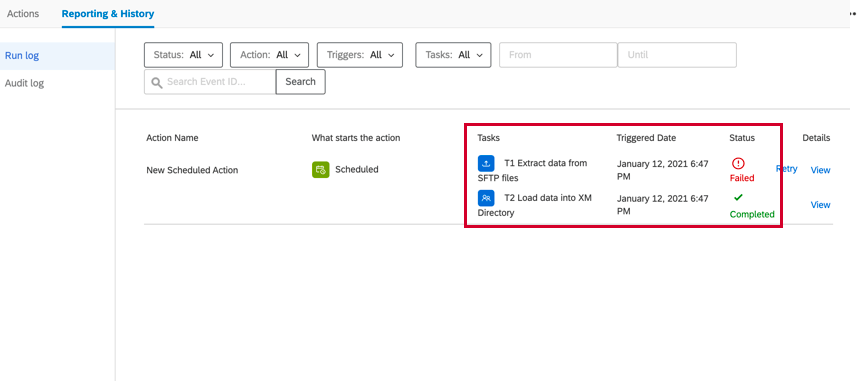Click the Triggered Date column header
The height and width of the screenshot is (381, 863).
pos(646,138)
